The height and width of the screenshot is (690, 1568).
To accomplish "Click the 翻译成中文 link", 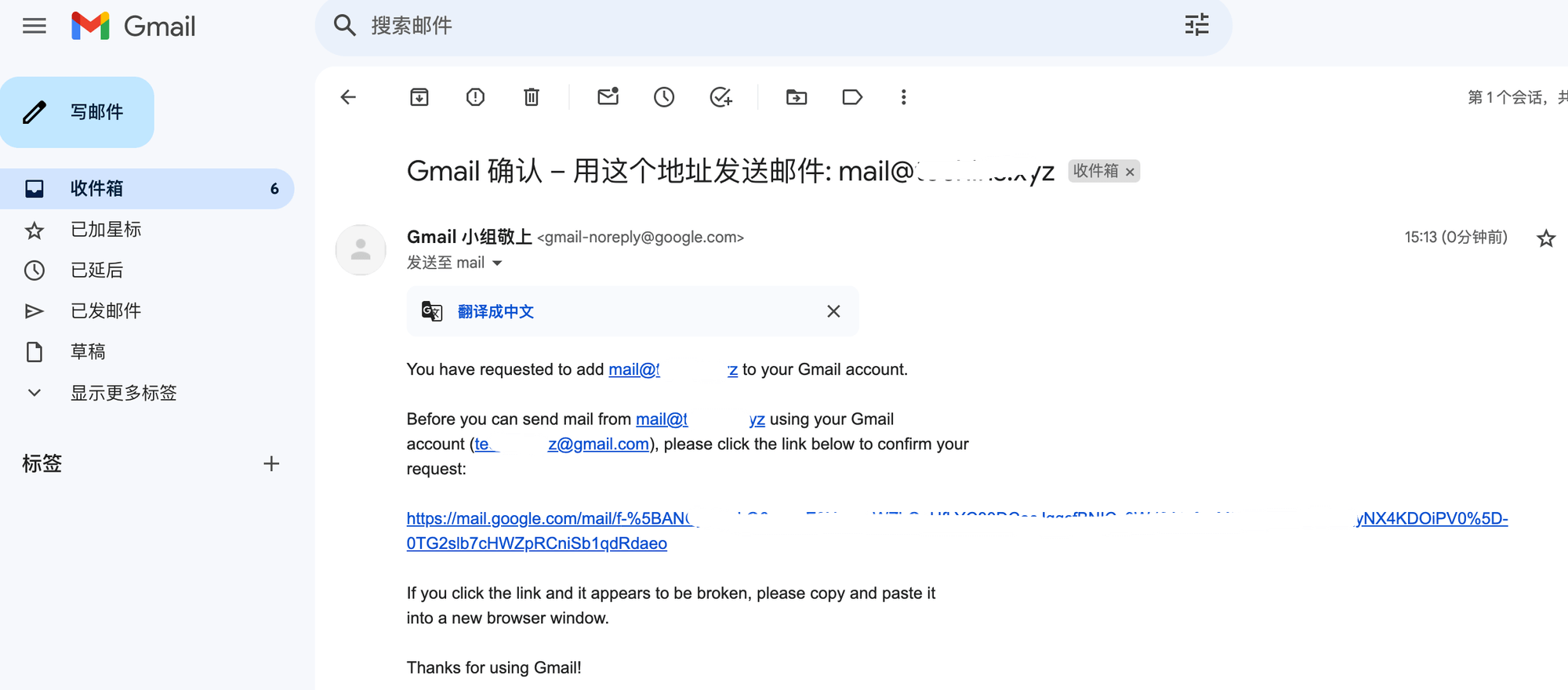I will (495, 312).
